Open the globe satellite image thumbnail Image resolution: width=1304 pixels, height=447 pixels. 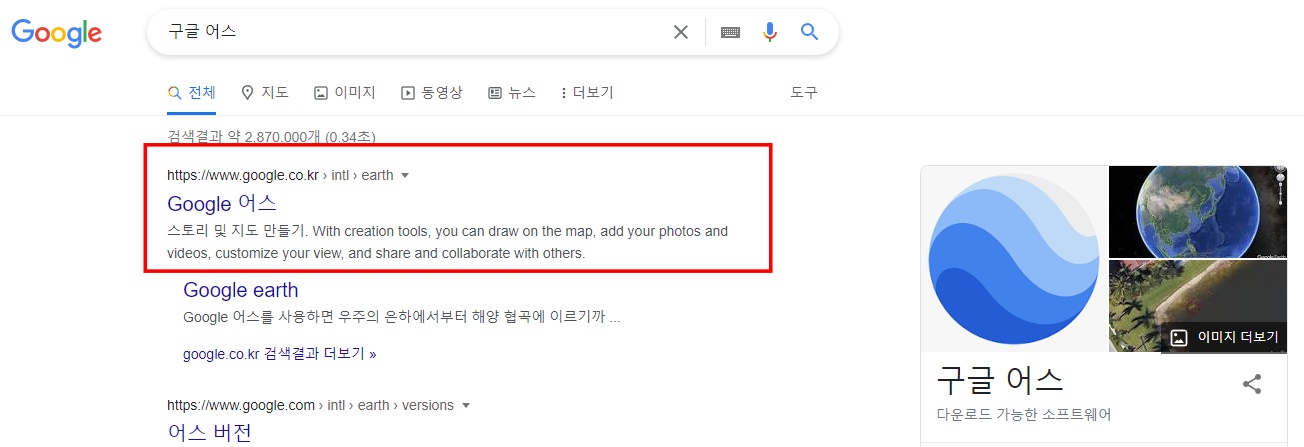click(x=1198, y=211)
